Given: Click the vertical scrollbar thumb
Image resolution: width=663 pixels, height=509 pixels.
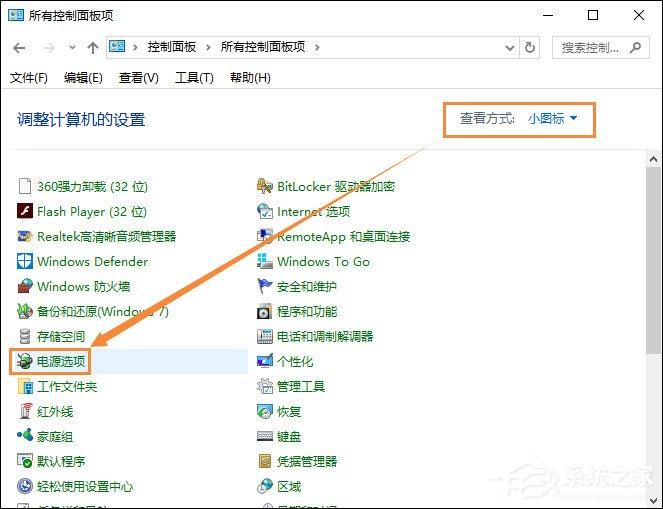Looking at the screenshot, I should (653, 260).
